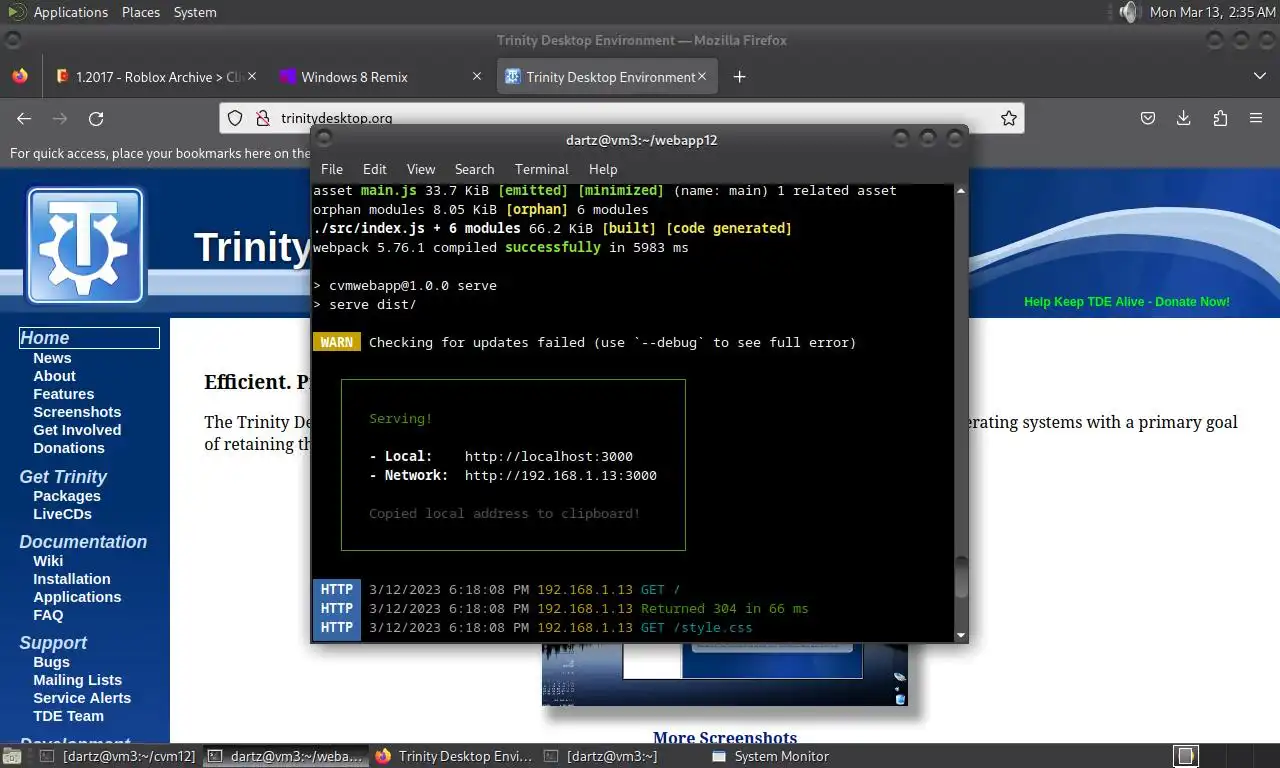The height and width of the screenshot is (768, 1280).
Task: Open the Wiki documentation link
Action: coord(48,561)
